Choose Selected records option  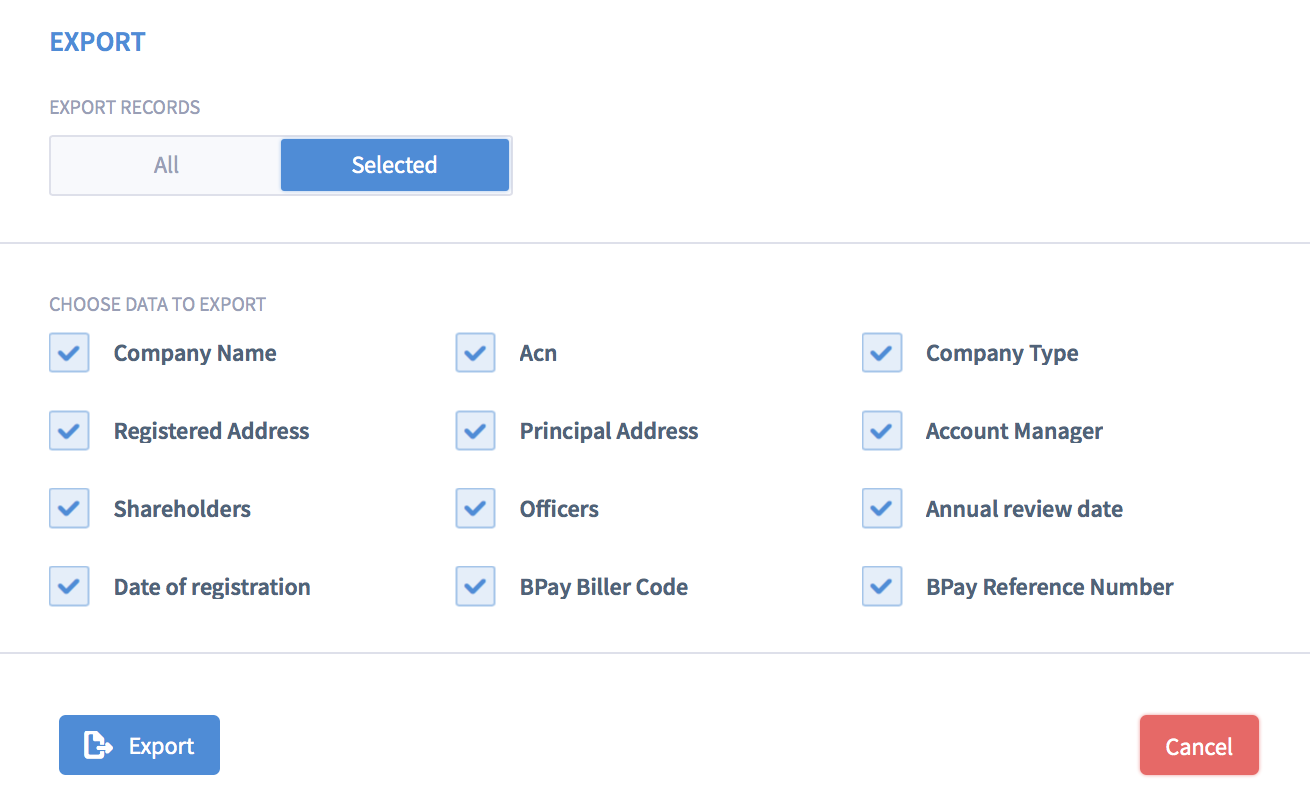click(394, 165)
